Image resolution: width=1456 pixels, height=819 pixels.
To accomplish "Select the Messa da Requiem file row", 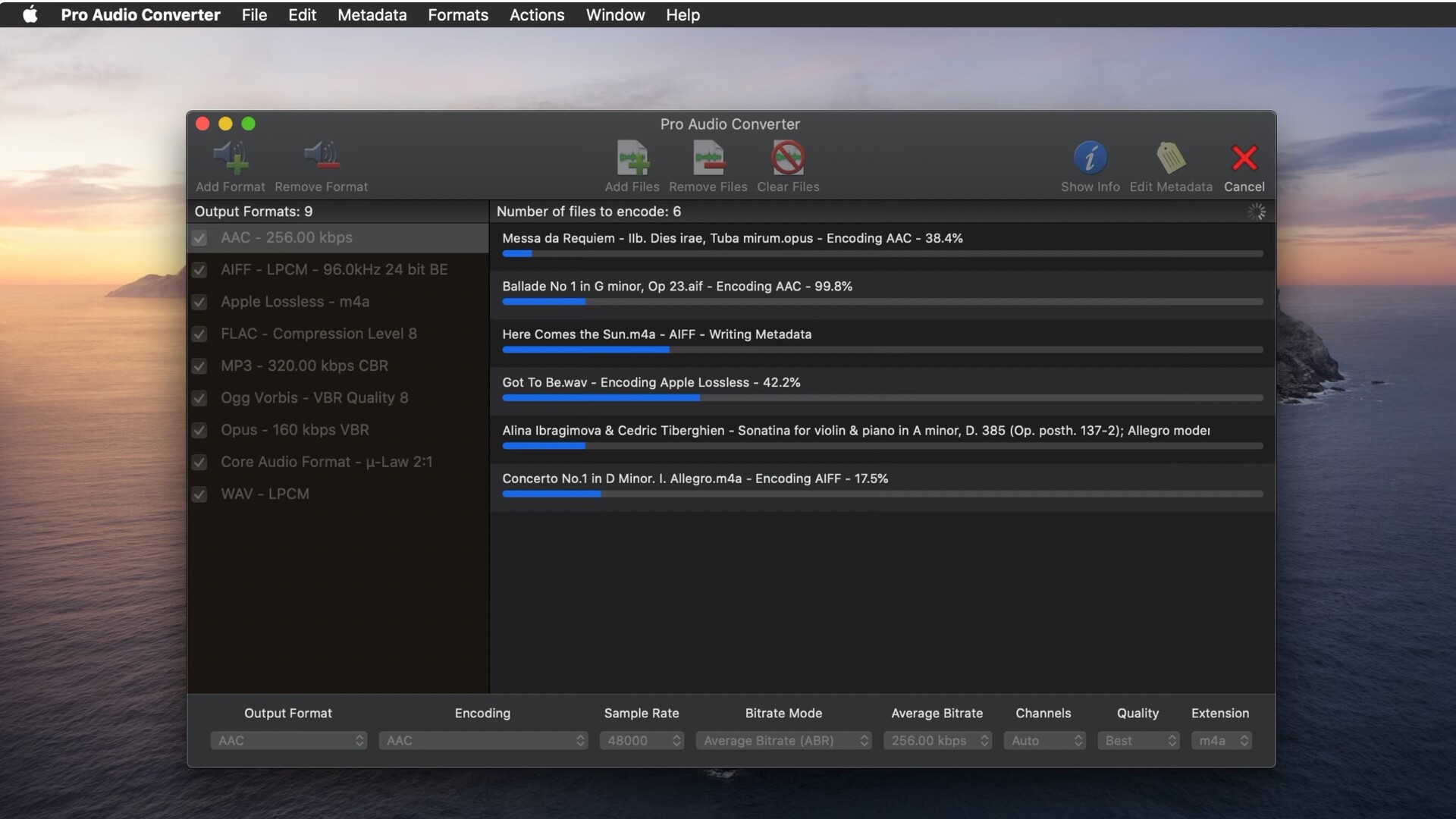I will click(x=883, y=246).
